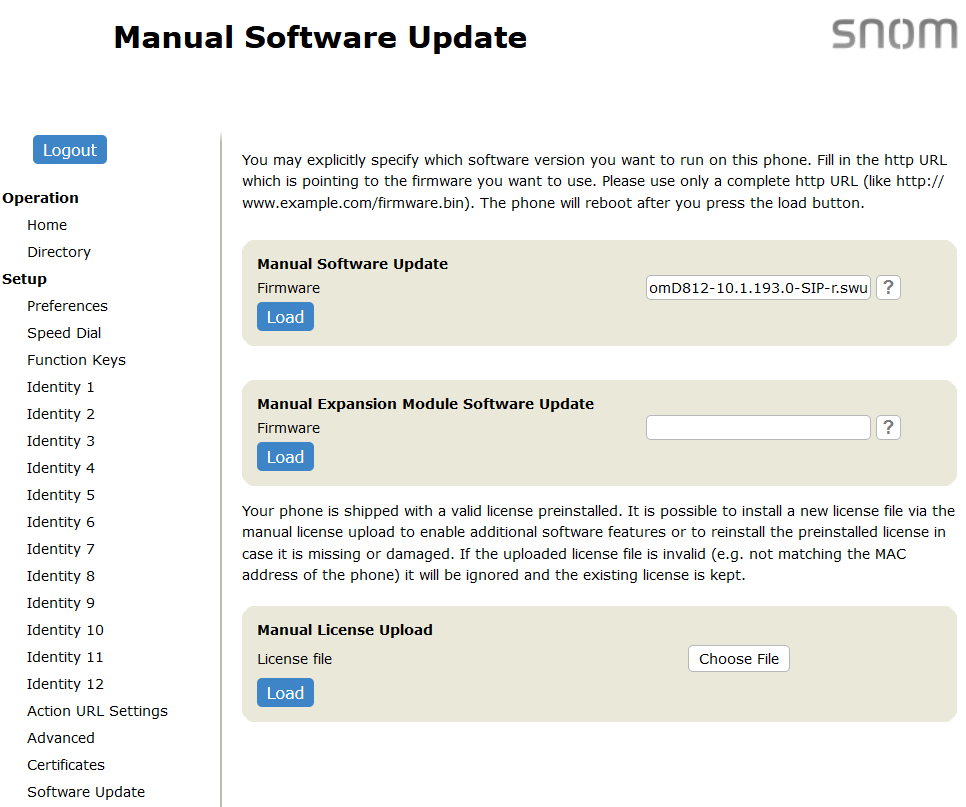Select Identity 1 in sidebar
Viewport: 966px width, 807px height.
pyautogui.click(x=61, y=387)
